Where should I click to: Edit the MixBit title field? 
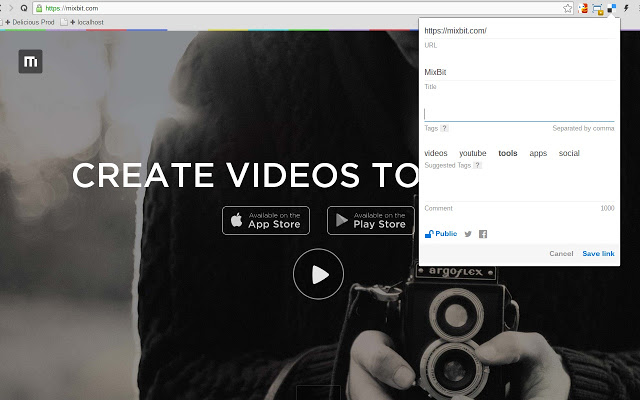coord(519,72)
